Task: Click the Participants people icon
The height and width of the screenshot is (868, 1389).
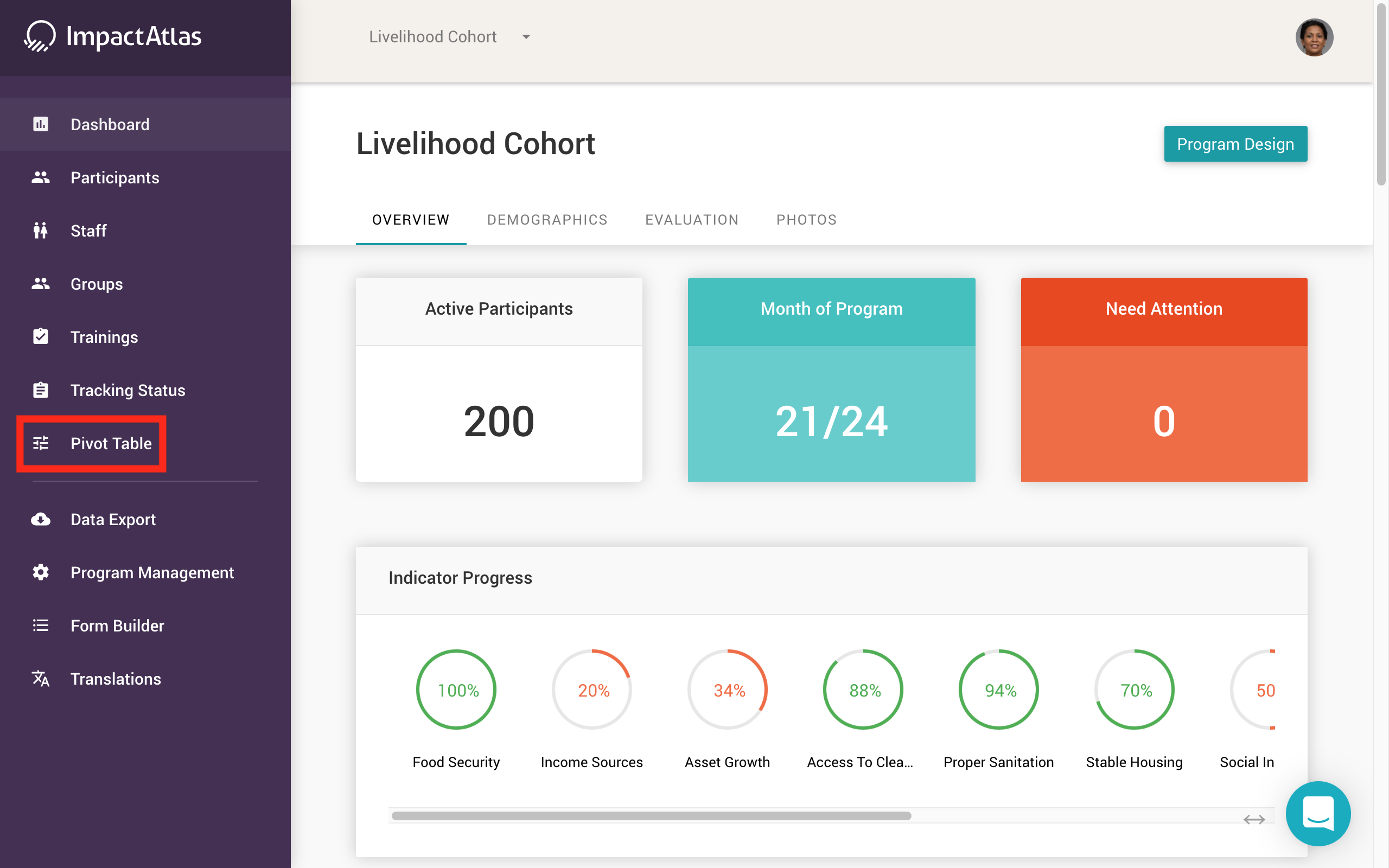Action: [40, 177]
